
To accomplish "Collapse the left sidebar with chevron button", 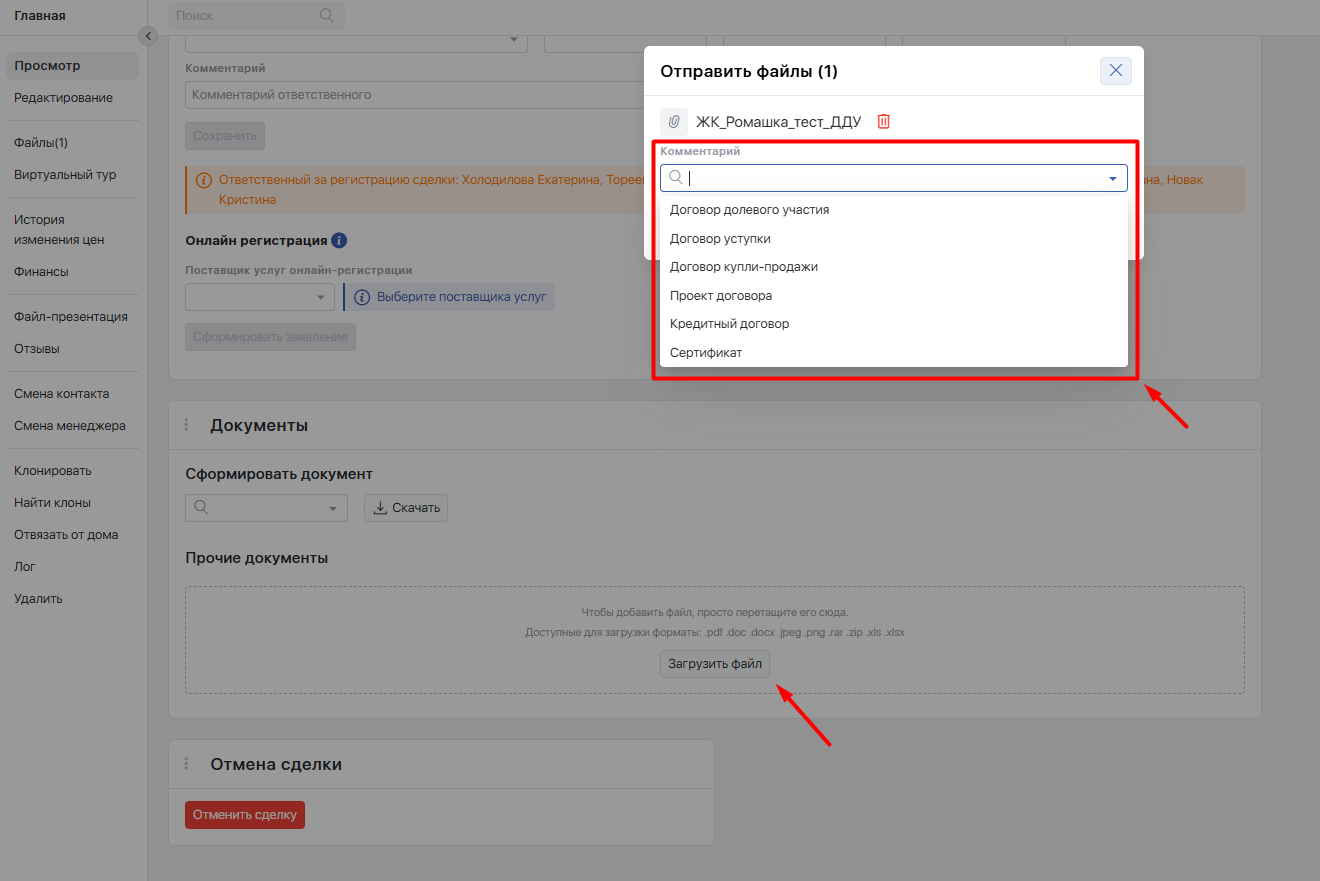I will click(148, 36).
